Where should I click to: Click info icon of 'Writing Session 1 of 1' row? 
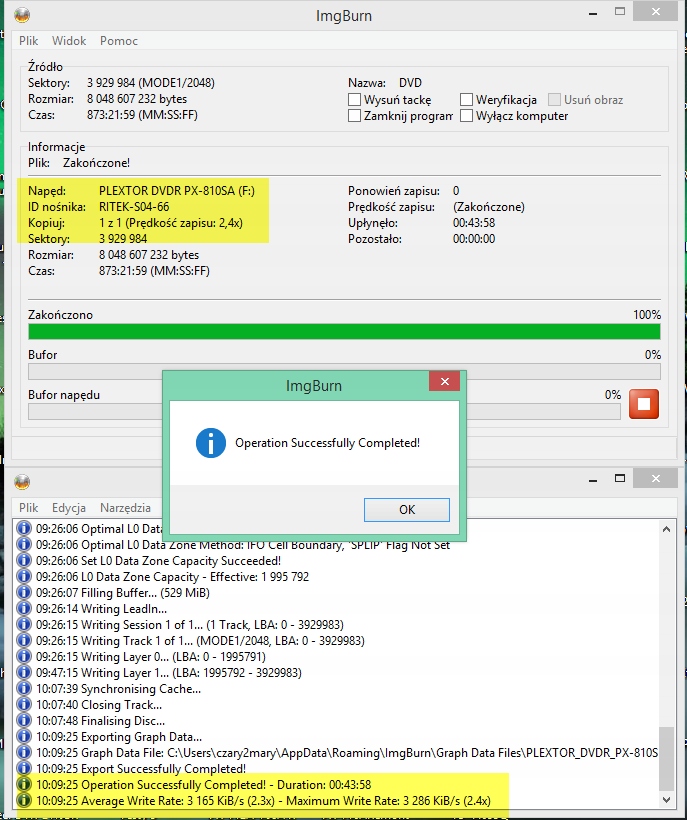pyautogui.click(x=24, y=624)
